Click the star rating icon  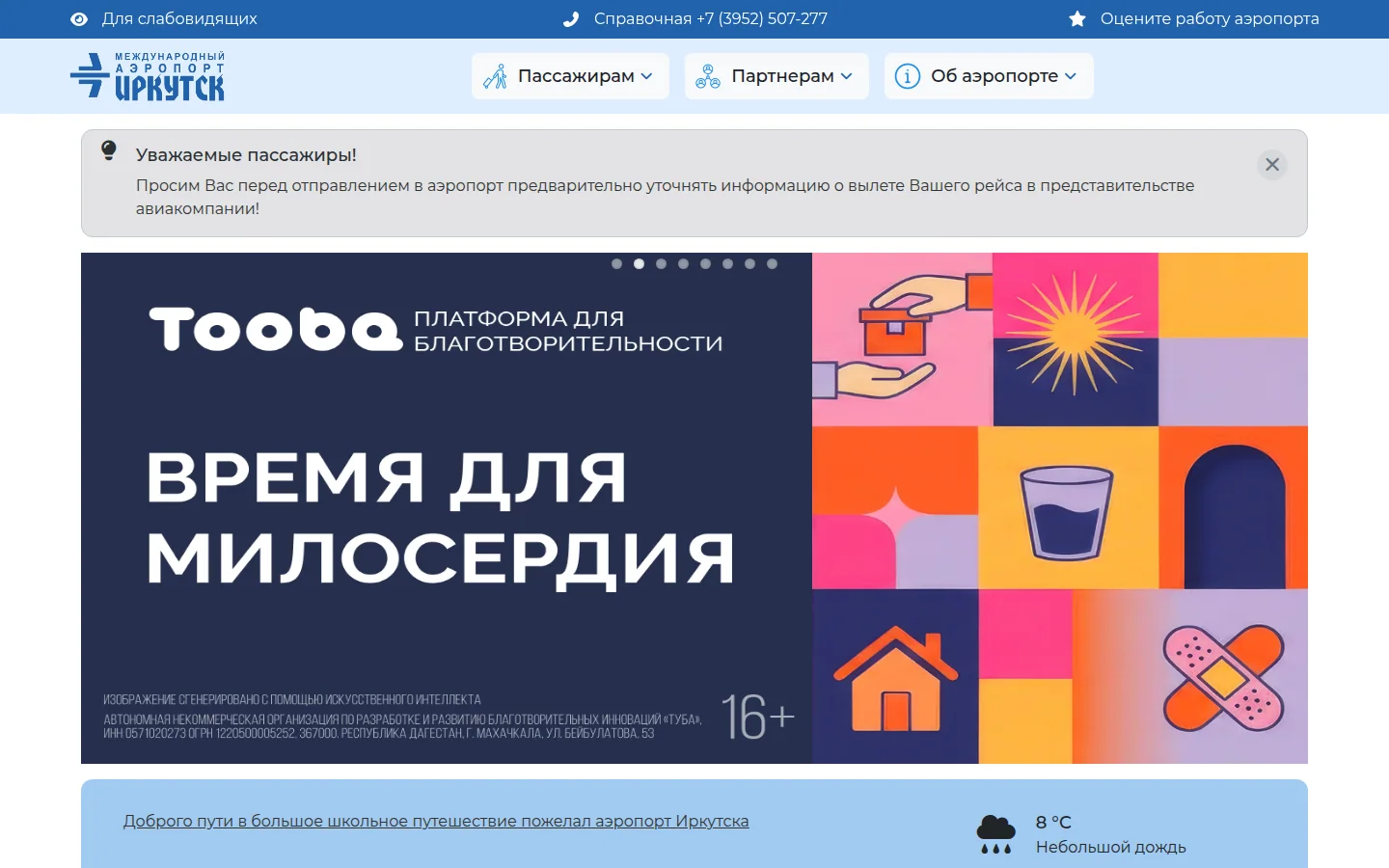click(x=1077, y=19)
